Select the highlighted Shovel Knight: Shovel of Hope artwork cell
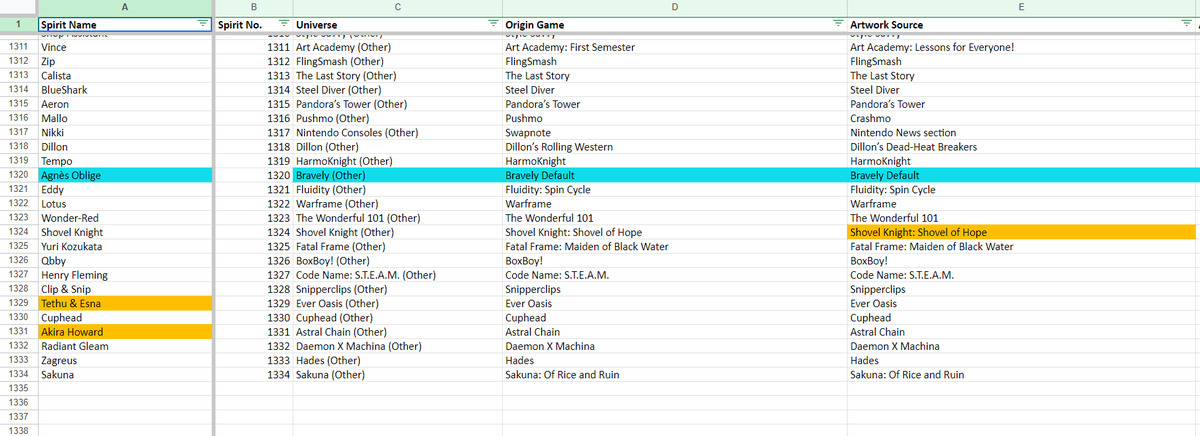1200x436 pixels. tap(1021, 232)
